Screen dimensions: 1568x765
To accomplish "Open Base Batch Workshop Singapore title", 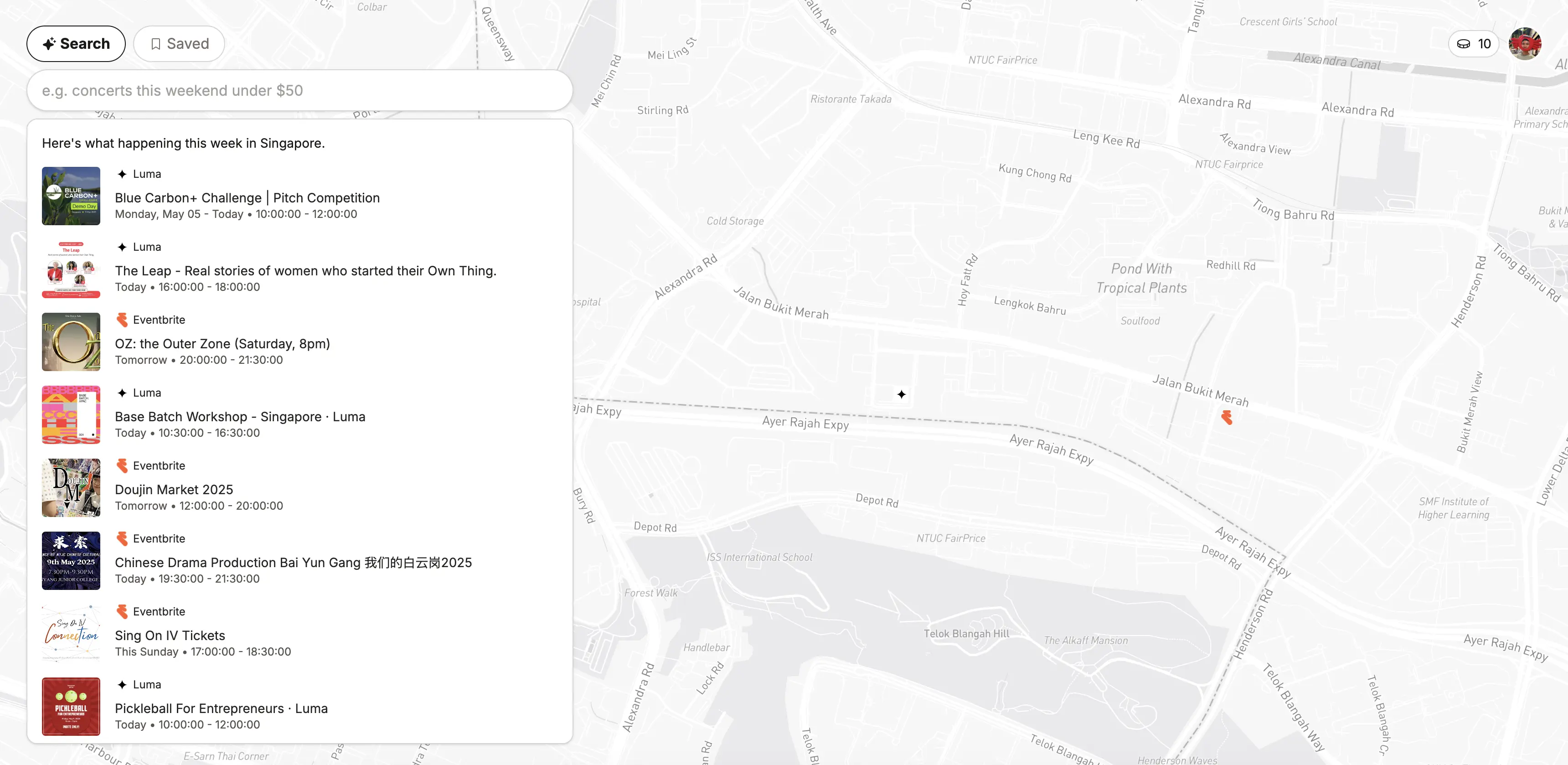I will 240,417.
